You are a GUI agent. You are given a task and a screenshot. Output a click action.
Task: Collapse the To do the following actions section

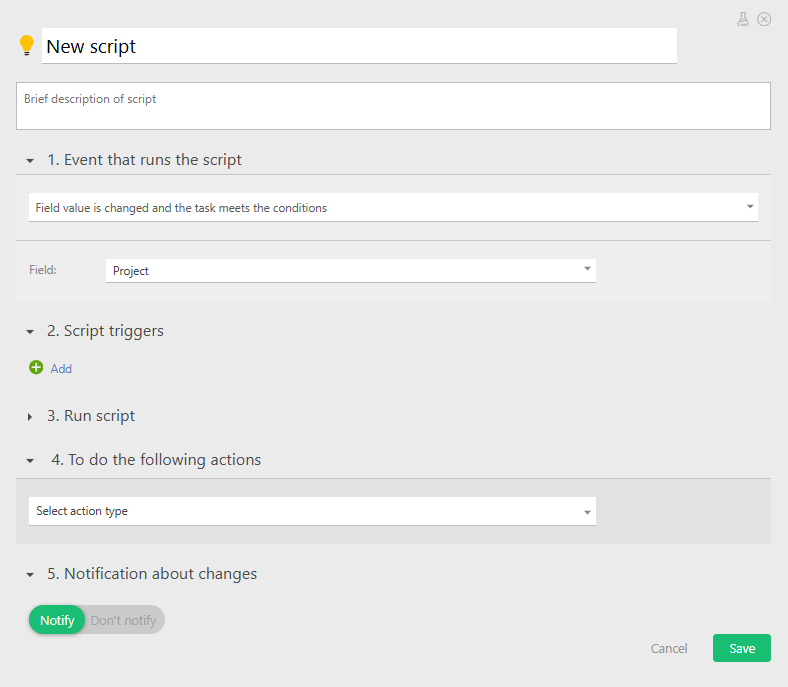[x=30, y=461]
